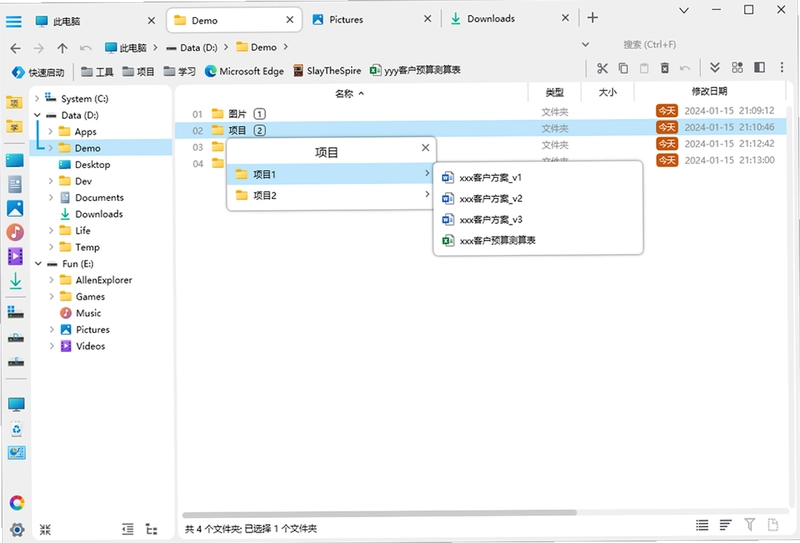Open yyy客户预算测算表 quick launch shortcut
Image resolution: width=800 pixels, height=543 pixels.
pos(415,70)
